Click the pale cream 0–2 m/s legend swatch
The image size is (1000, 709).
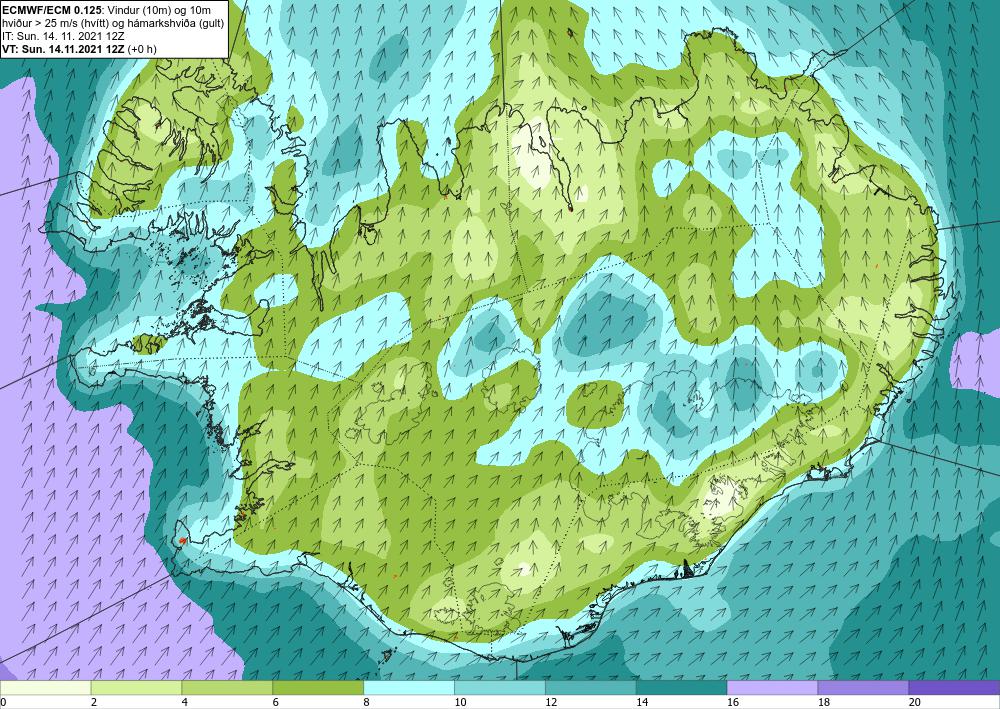click(x=45, y=687)
